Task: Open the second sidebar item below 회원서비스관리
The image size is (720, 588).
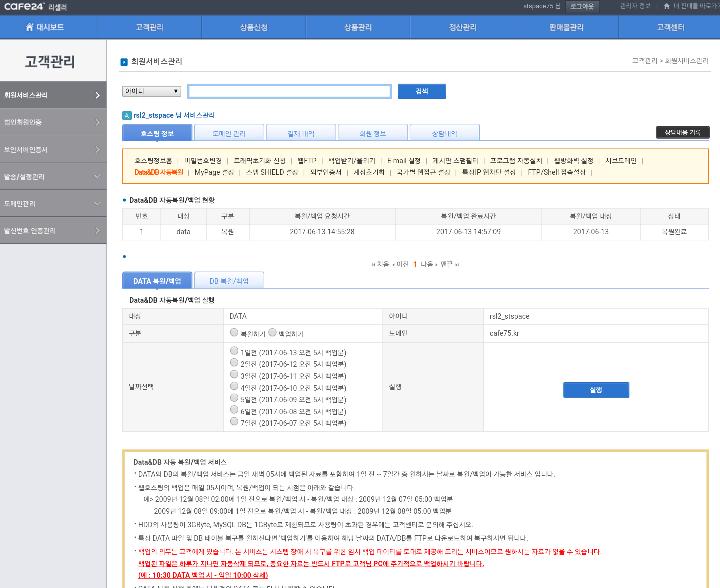Action: (x=53, y=122)
